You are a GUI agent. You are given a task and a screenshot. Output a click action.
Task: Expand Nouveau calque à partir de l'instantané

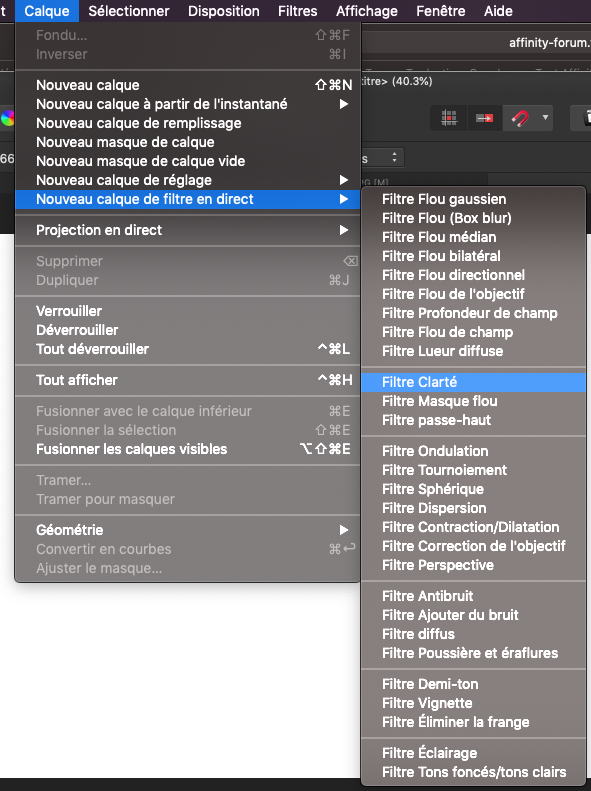188,104
